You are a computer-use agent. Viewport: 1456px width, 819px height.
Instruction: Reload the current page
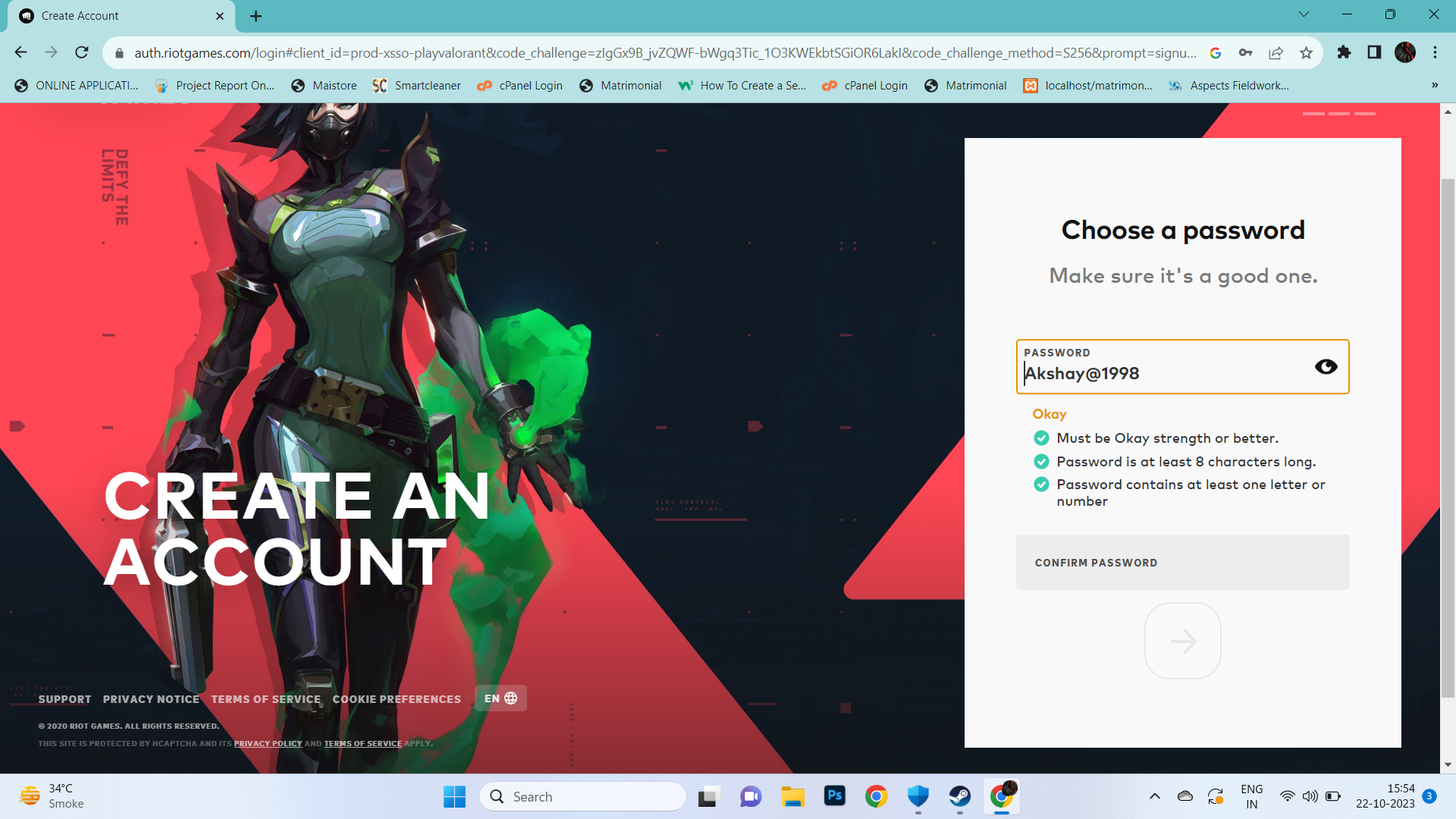pos(81,52)
